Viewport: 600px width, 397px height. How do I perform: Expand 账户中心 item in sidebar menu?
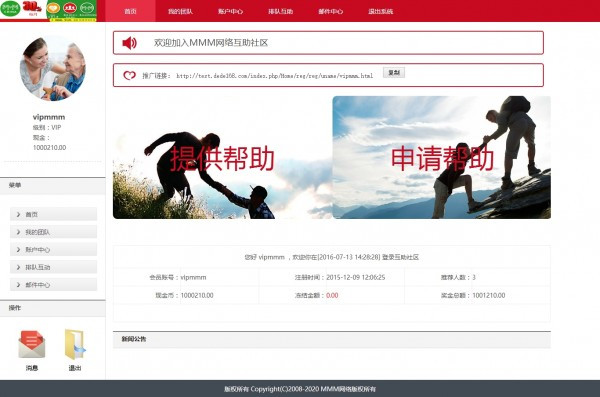pyautogui.click(x=54, y=250)
